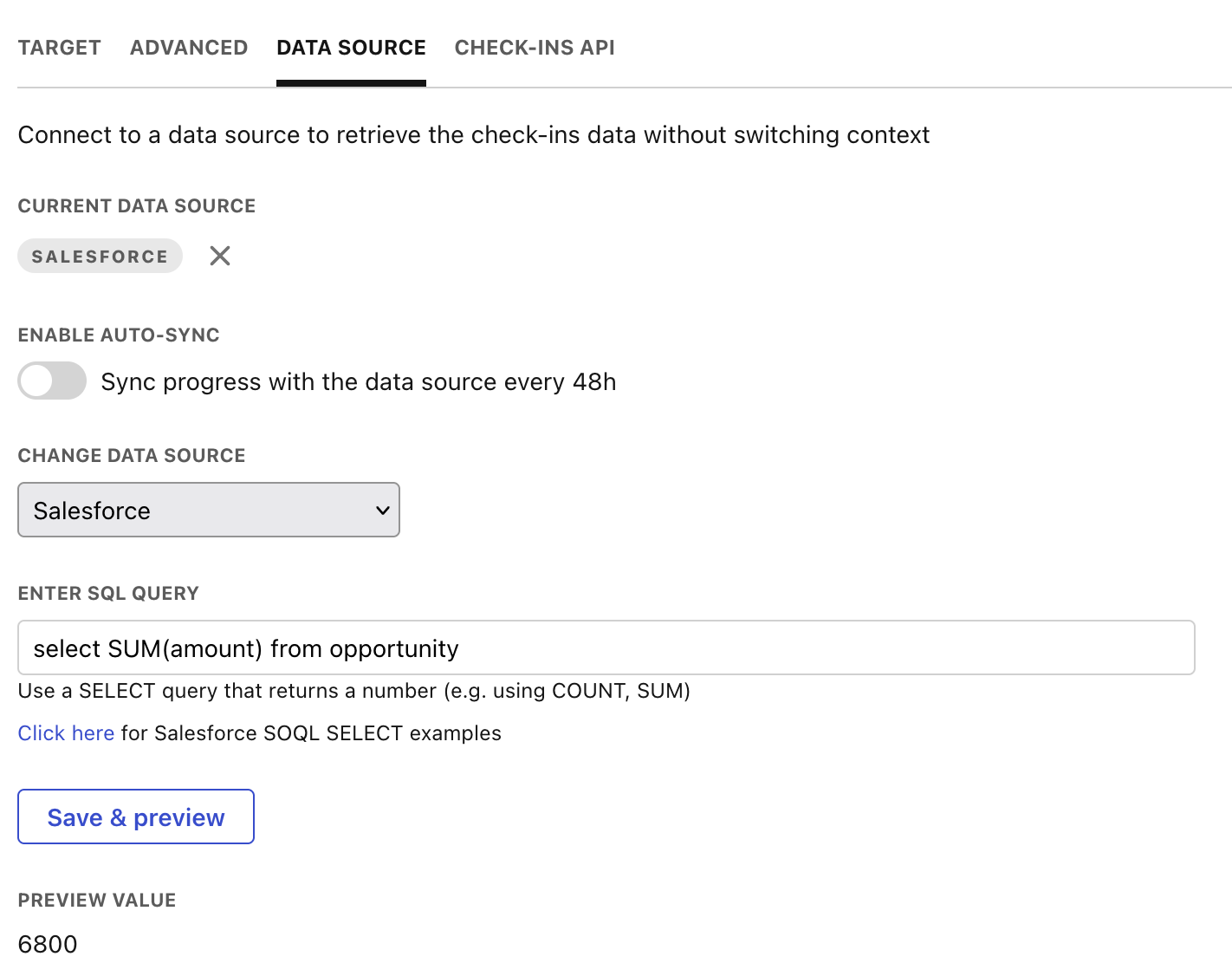Click the Save & preview button
Viewport: 1232px width, 976px height.
pos(136,817)
